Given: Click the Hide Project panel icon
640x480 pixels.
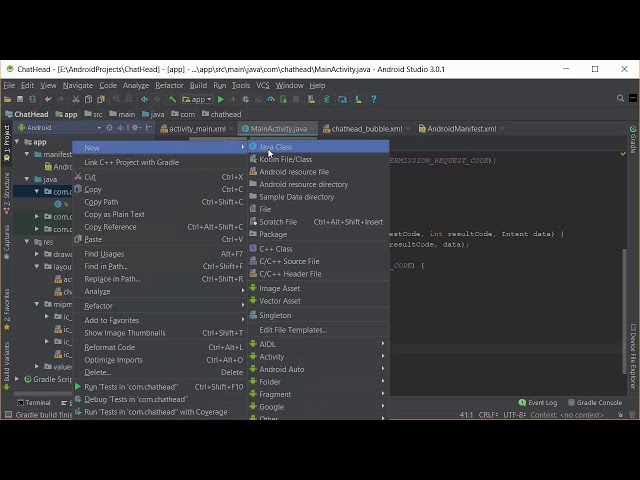Looking at the screenshot, I should 149,128.
